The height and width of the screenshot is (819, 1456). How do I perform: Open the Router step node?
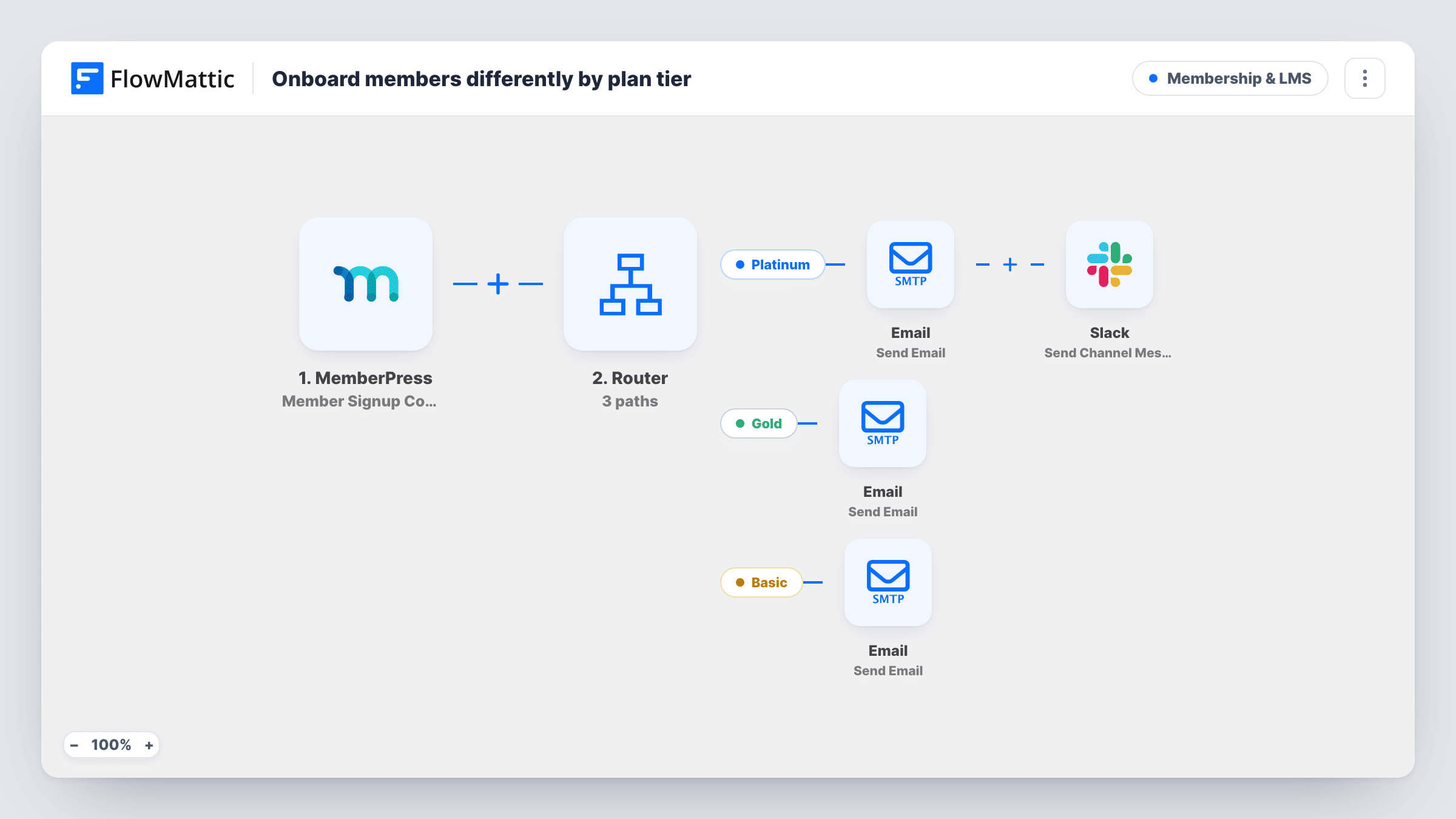coord(630,284)
